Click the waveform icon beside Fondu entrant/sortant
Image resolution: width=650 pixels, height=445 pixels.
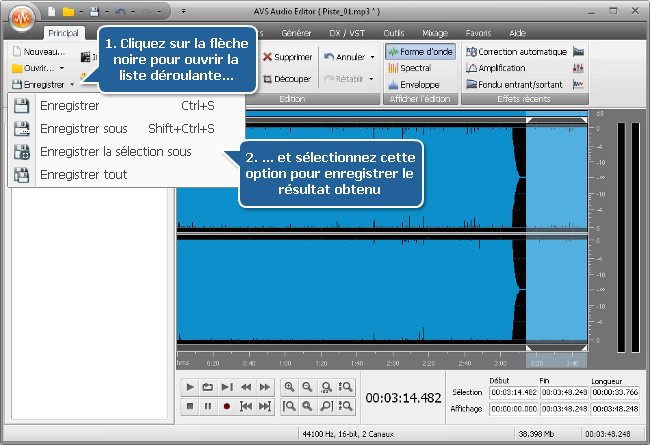[x=578, y=85]
